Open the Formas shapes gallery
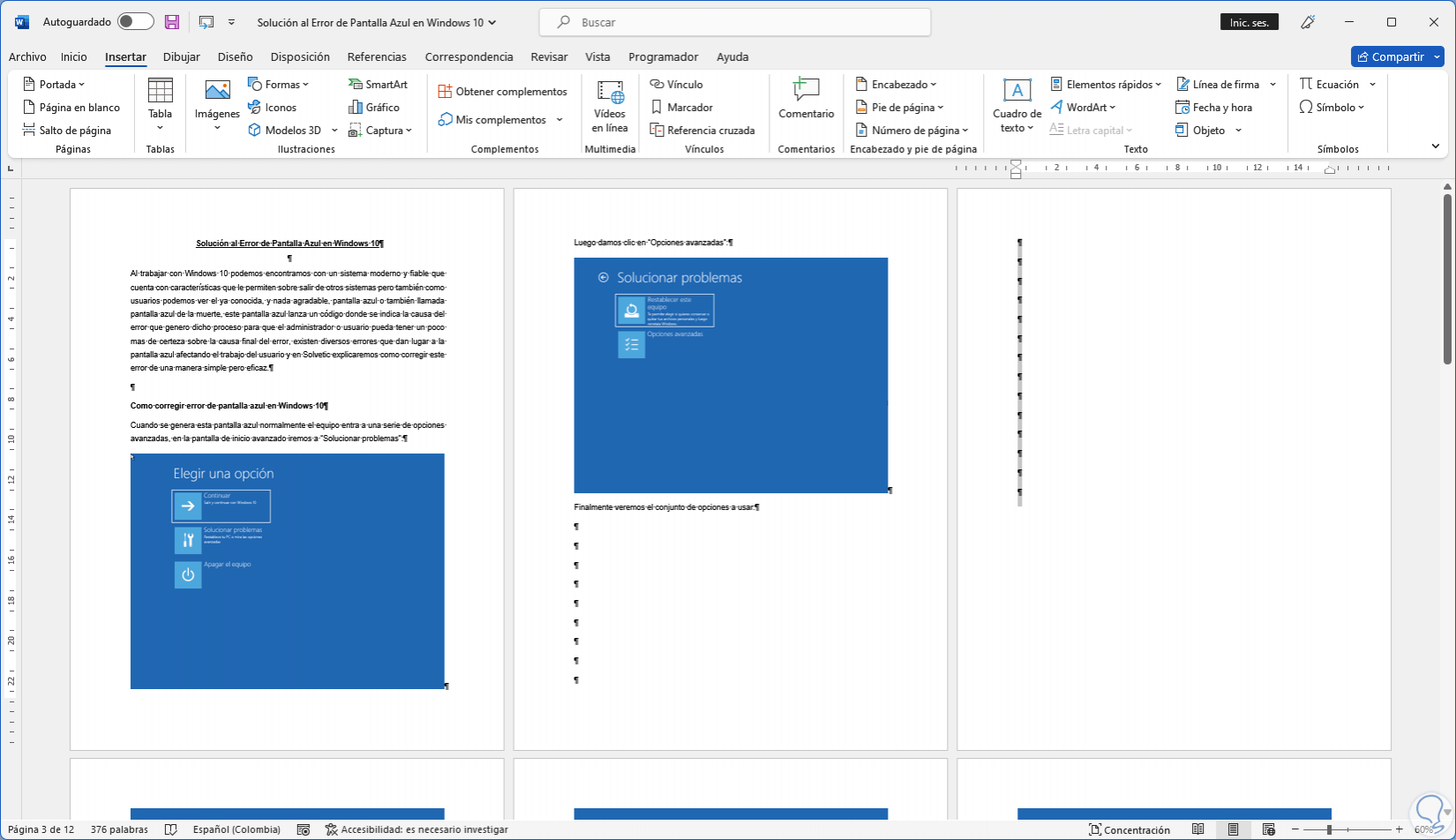This screenshot has height=840, width=1456. (x=278, y=85)
